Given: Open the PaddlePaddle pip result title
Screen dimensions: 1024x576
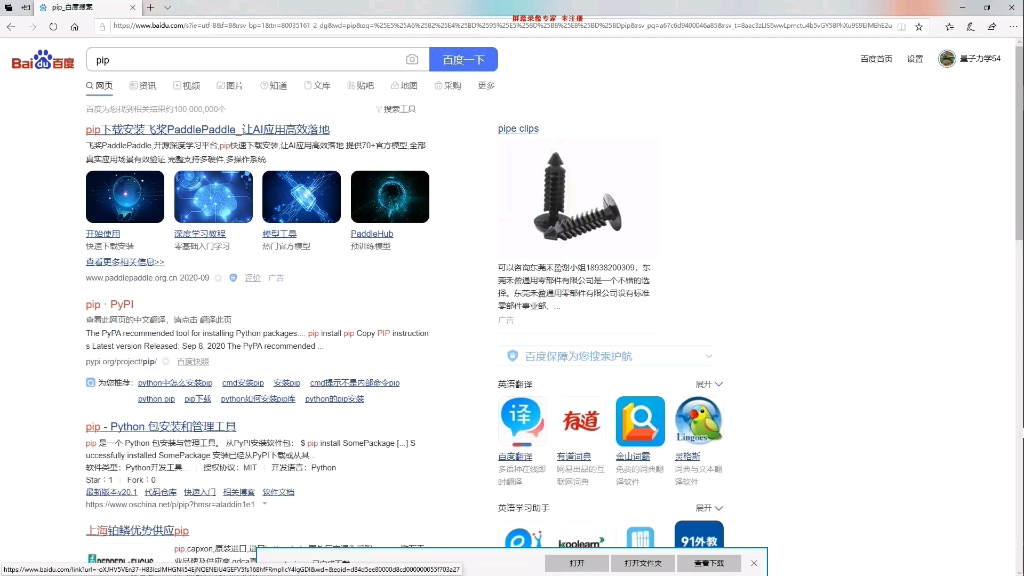Looking at the screenshot, I should [208, 129].
